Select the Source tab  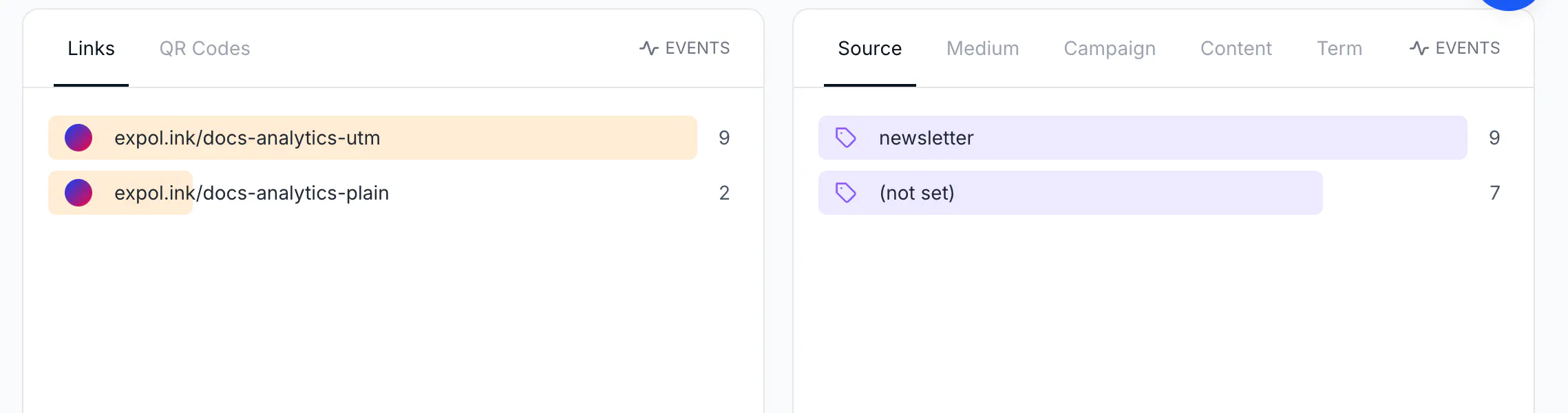pyautogui.click(x=869, y=48)
